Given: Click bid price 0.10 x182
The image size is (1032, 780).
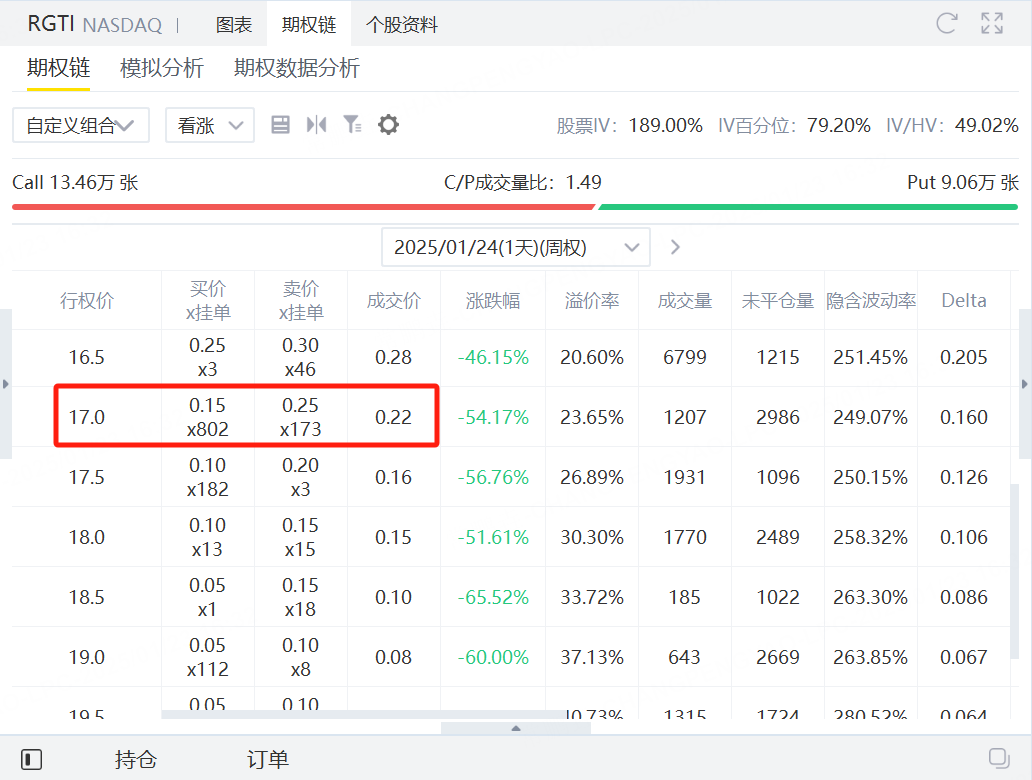Looking at the screenshot, I should click(208, 477).
